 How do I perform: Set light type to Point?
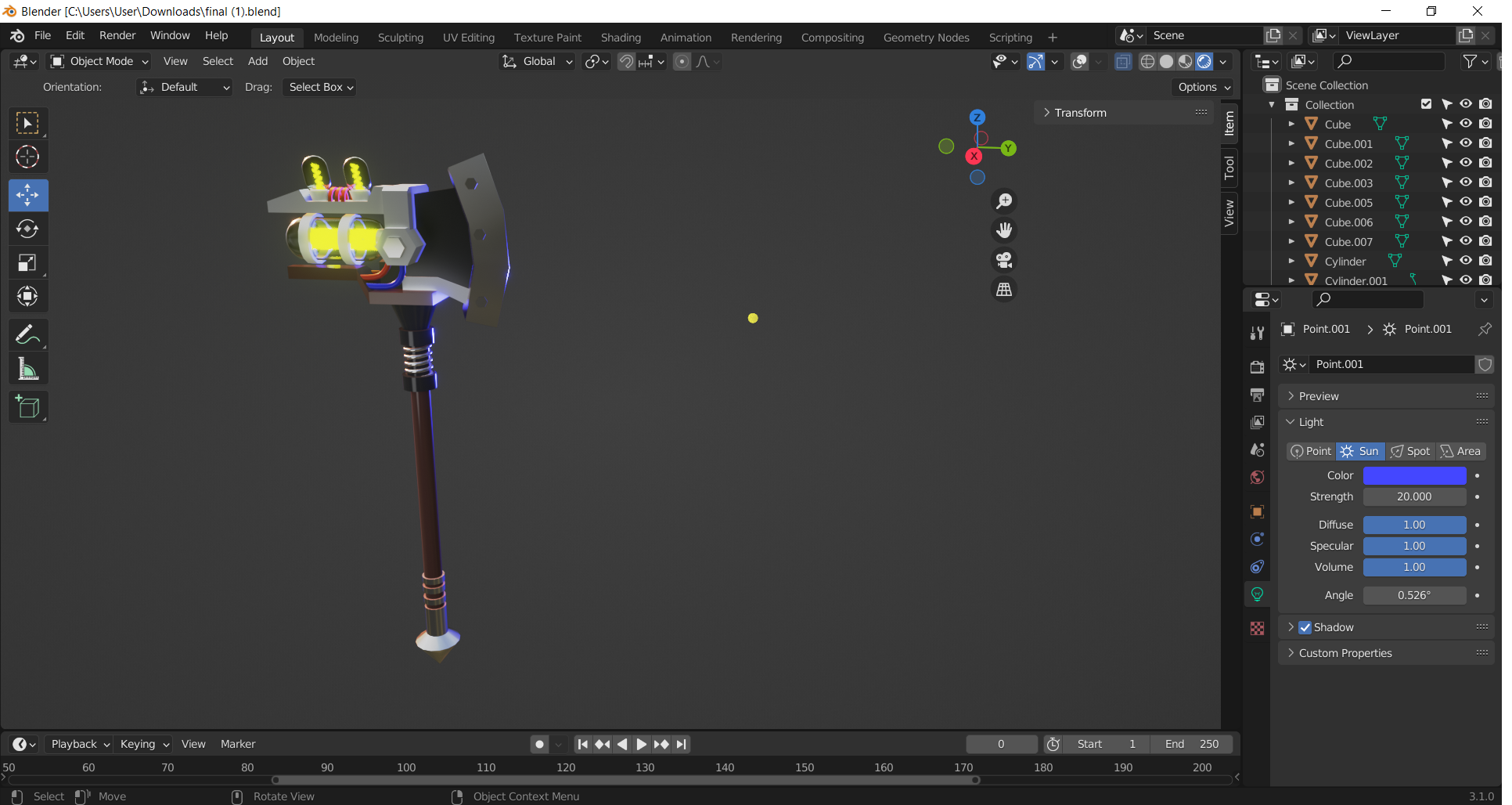point(1311,451)
